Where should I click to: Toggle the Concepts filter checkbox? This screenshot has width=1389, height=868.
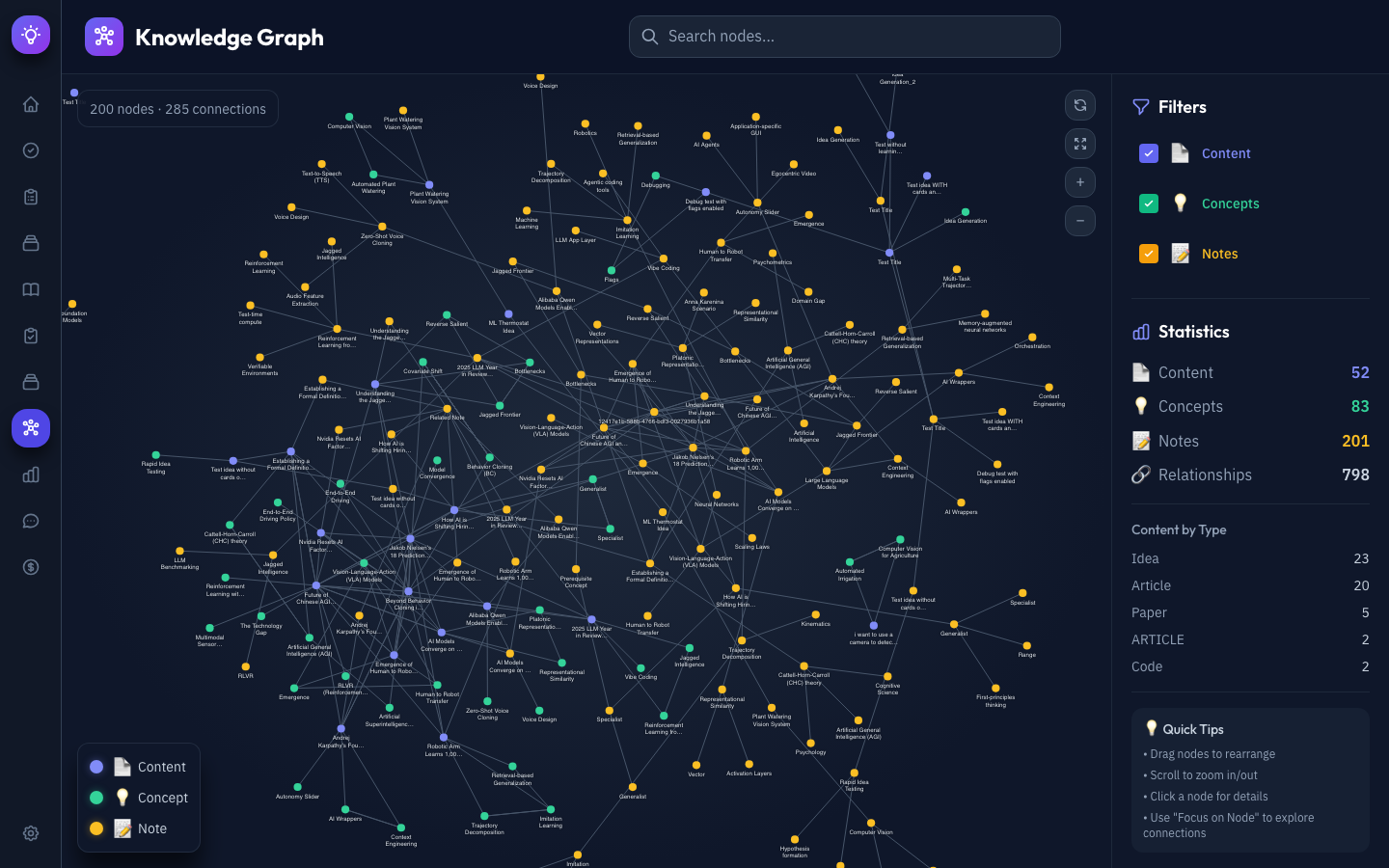1149,203
